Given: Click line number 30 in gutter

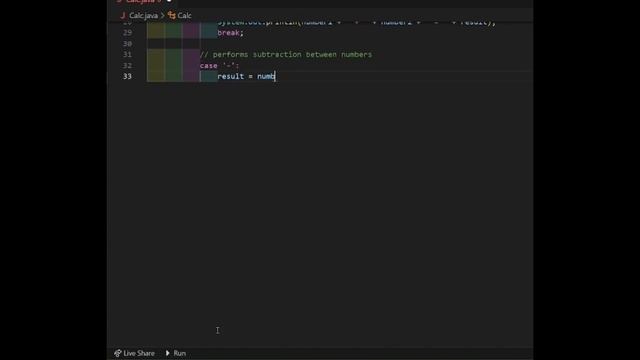Looking at the screenshot, I should point(127,44).
